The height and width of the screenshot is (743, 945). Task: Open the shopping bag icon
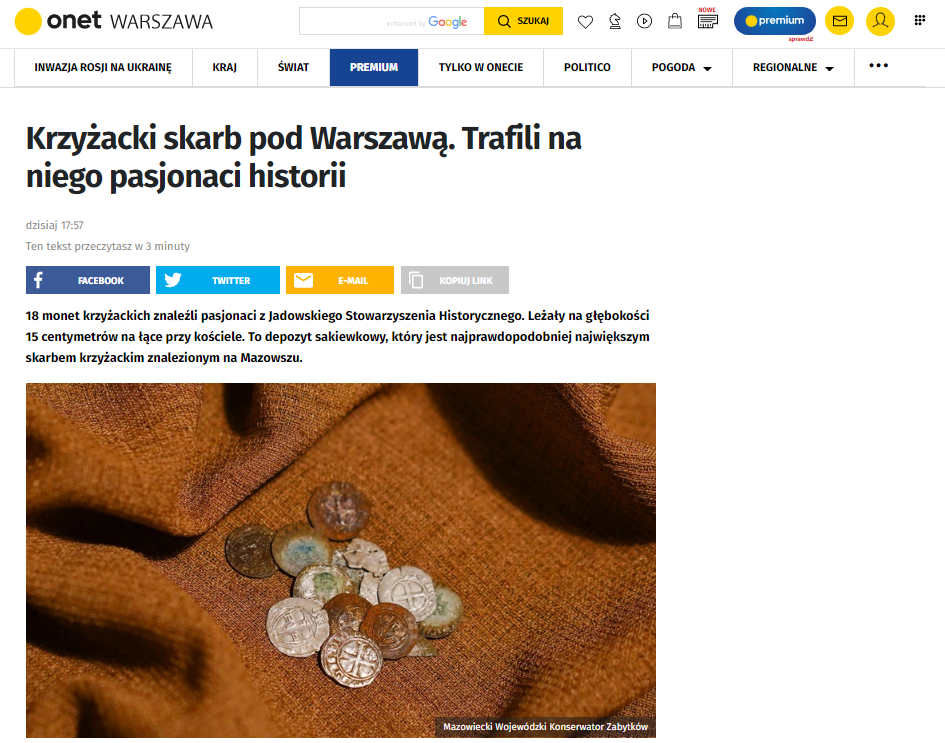(x=675, y=22)
